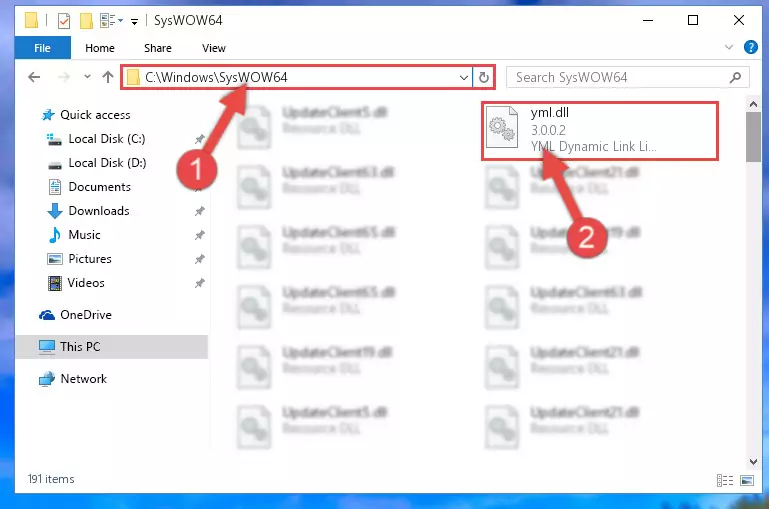Open Help with the question mark icon

tap(750, 47)
